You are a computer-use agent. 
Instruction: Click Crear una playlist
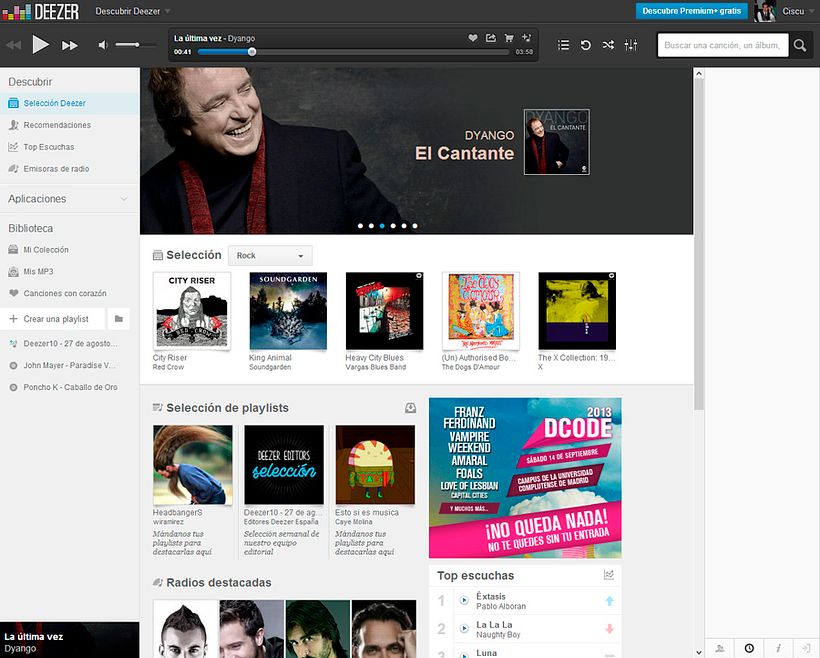click(x=51, y=319)
